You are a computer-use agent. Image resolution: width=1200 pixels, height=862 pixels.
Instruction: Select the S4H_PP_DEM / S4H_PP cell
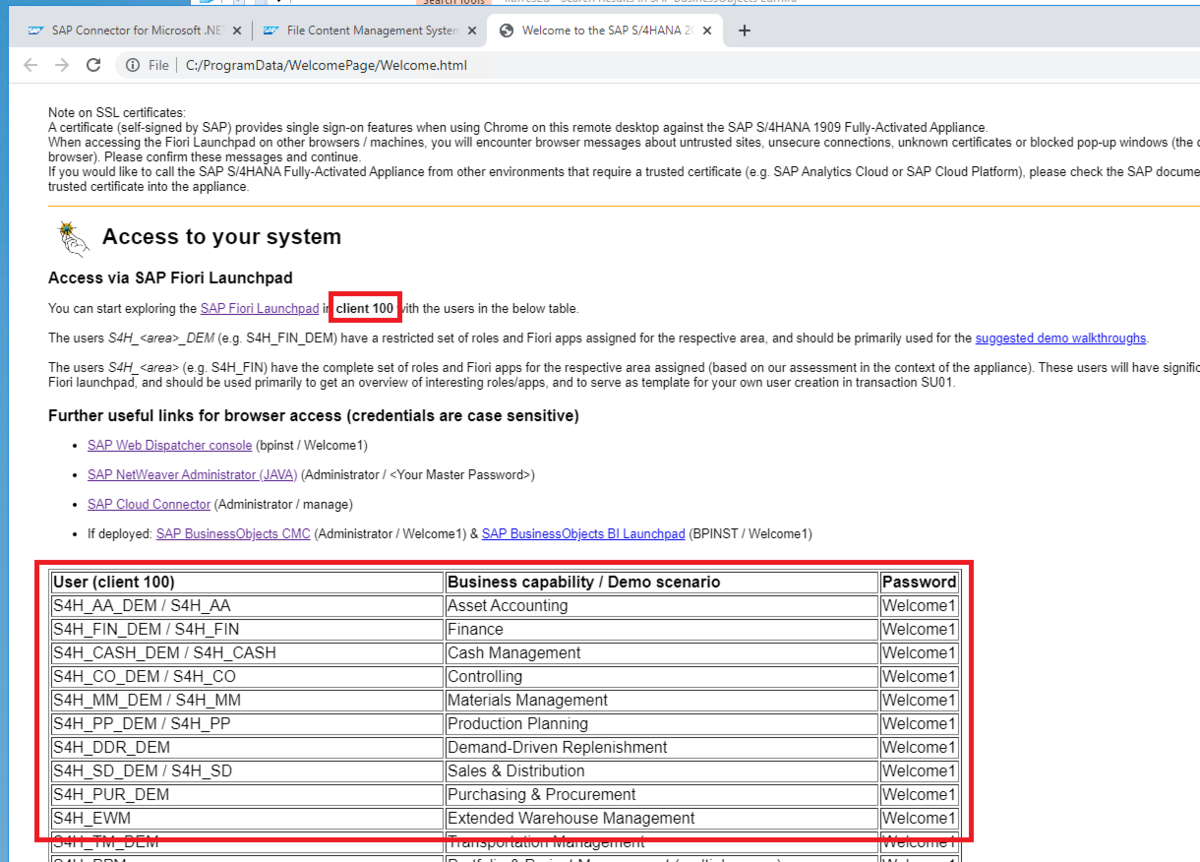[x=246, y=724]
